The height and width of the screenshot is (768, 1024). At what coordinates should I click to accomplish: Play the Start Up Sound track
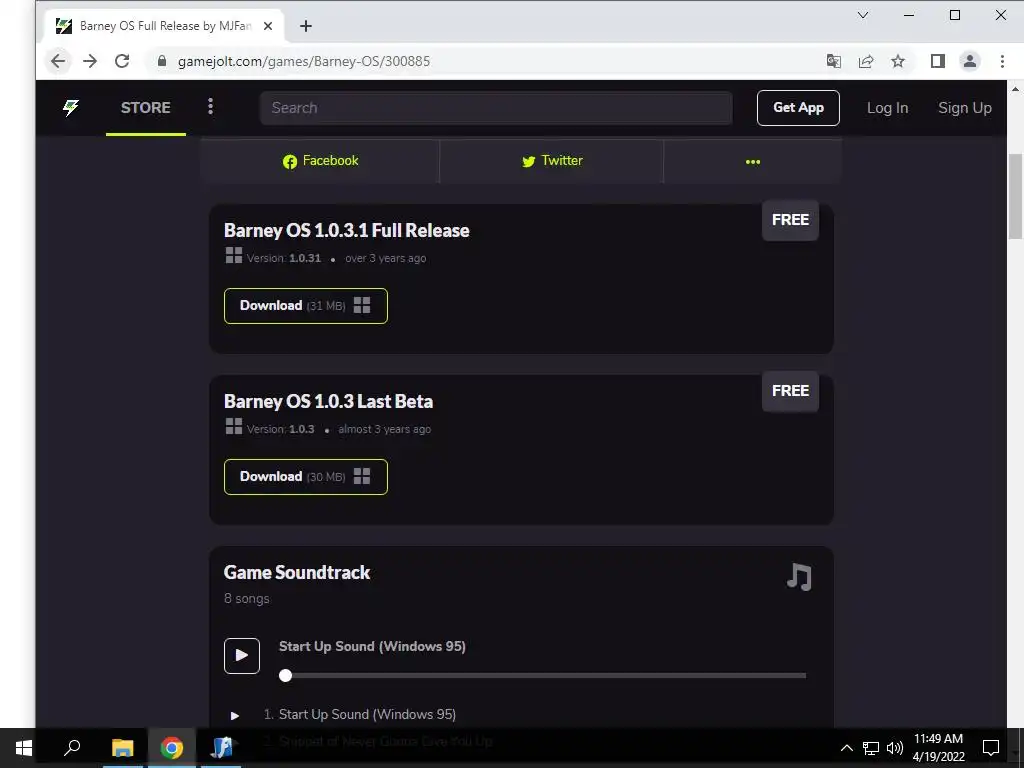click(x=242, y=655)
